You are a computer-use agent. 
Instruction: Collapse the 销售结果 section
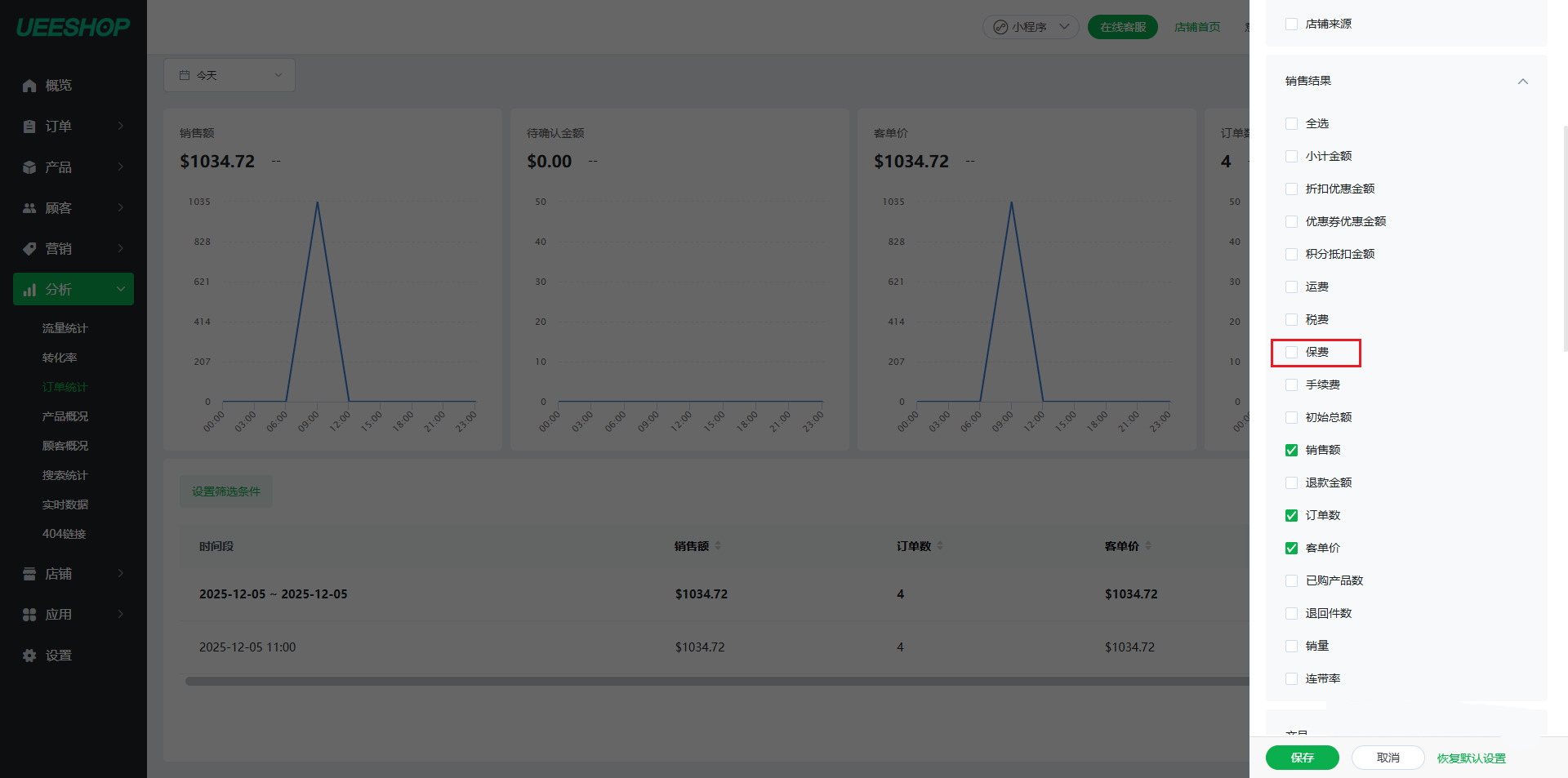(1522, 81)
